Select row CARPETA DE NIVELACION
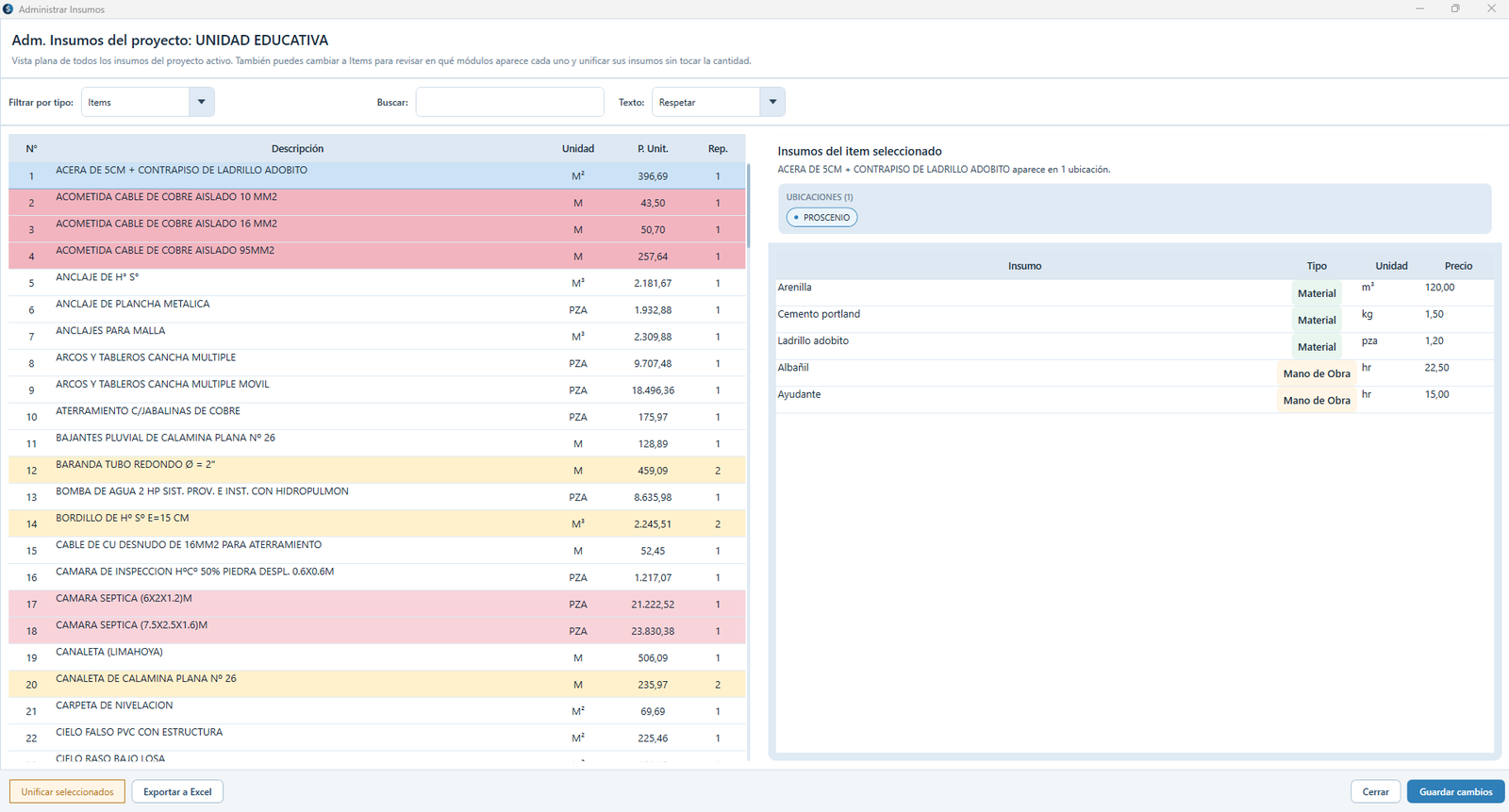This screenshot has height=812, width=1509. 377,710
